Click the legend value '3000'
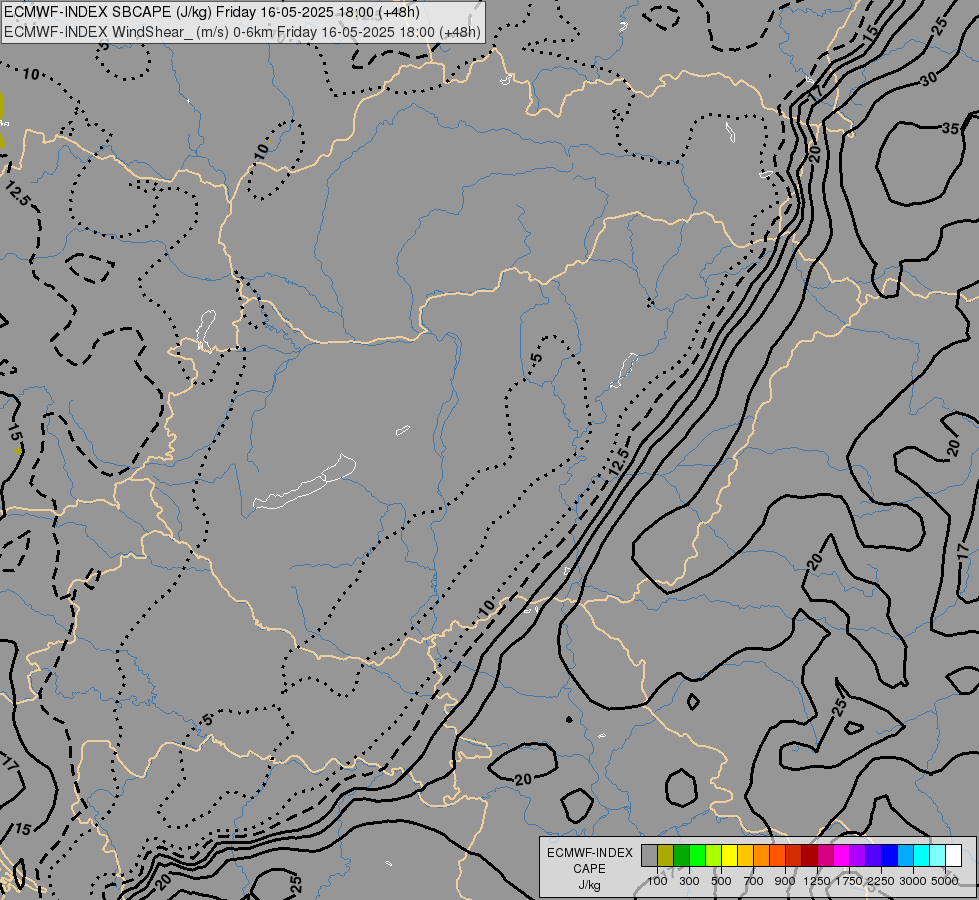The image size is (979, 900). (913, 881)
